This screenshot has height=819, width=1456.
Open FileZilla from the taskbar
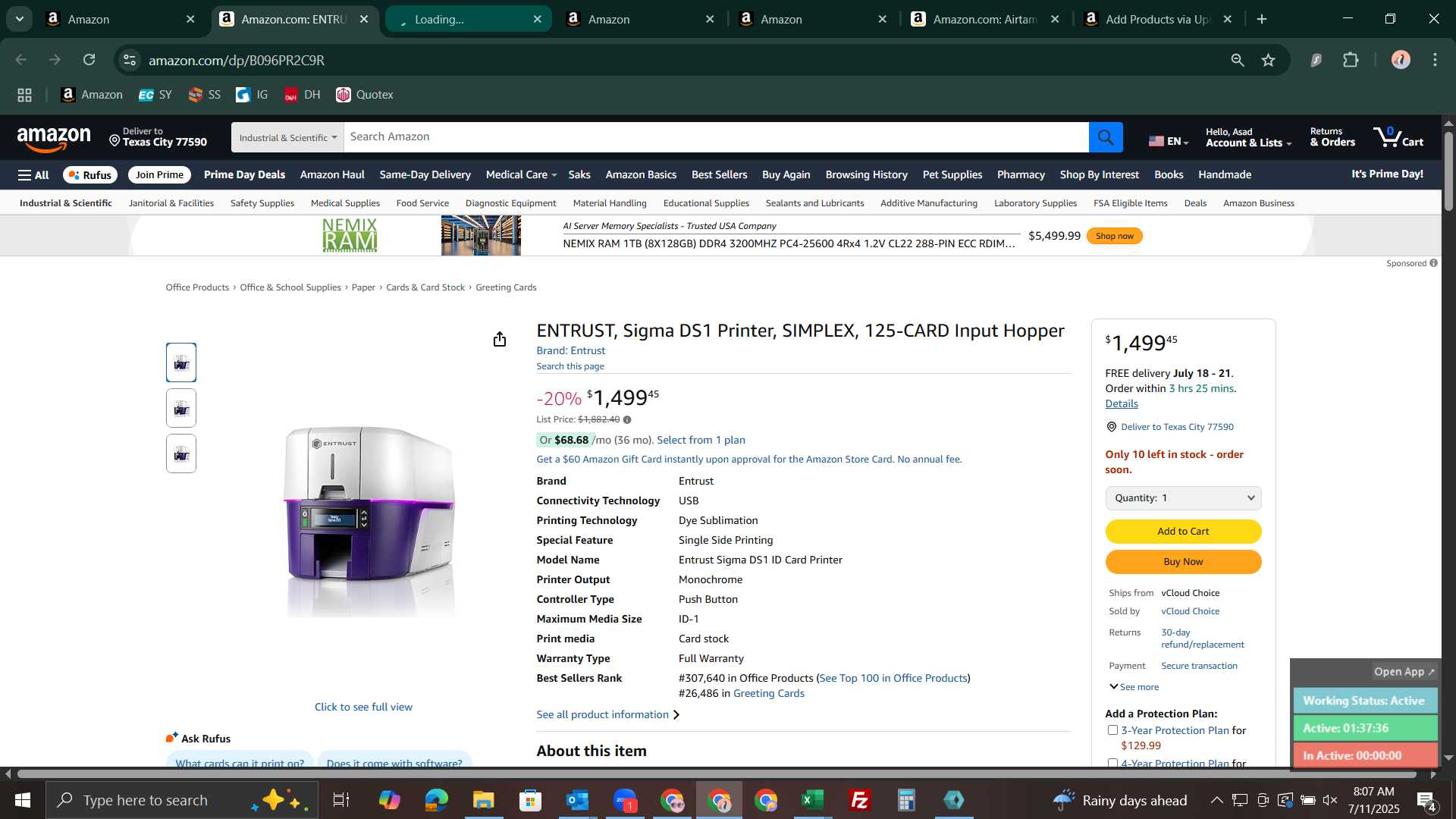coord(859,800)
